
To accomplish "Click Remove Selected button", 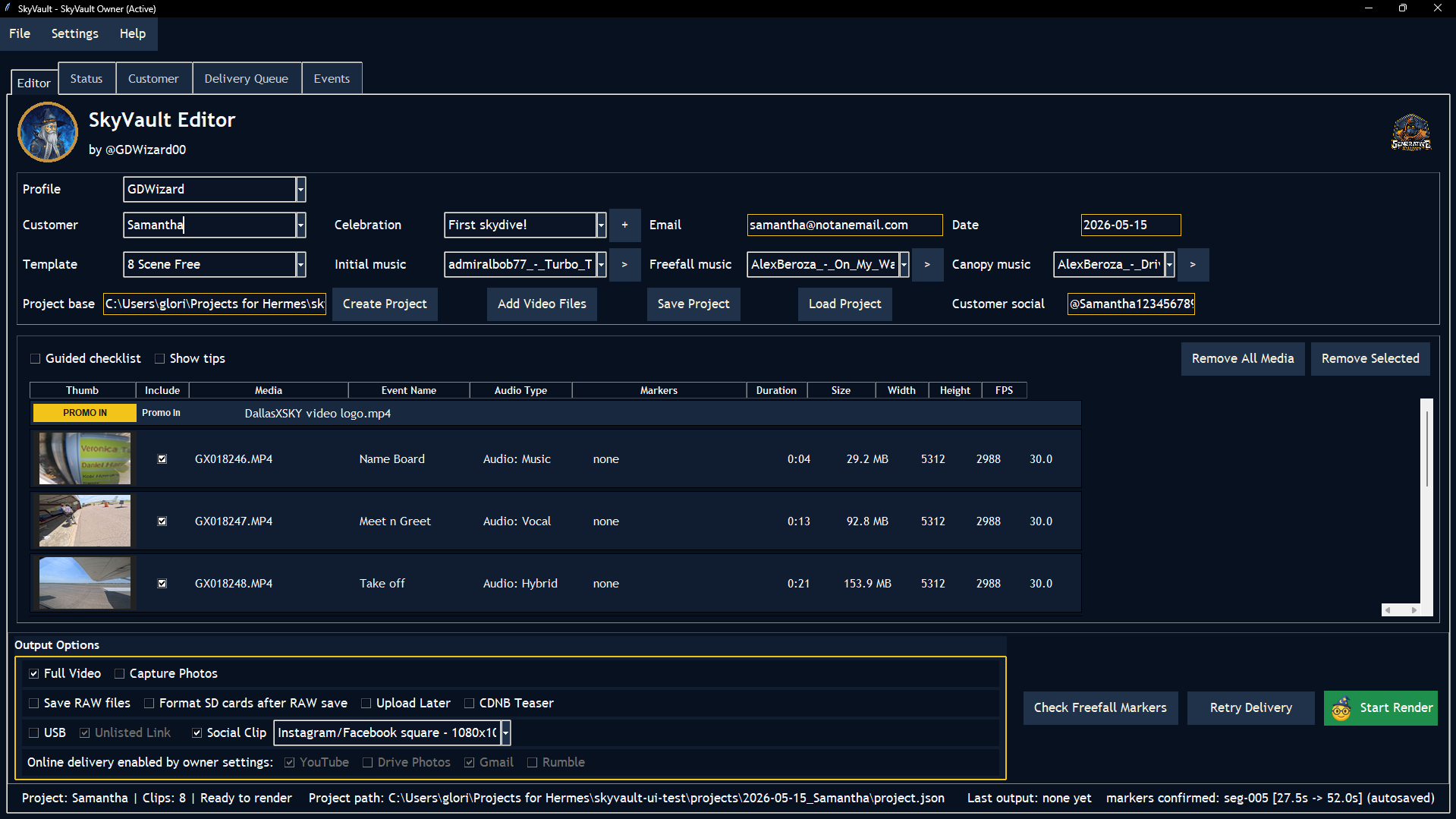I will tap(1370, 358).
